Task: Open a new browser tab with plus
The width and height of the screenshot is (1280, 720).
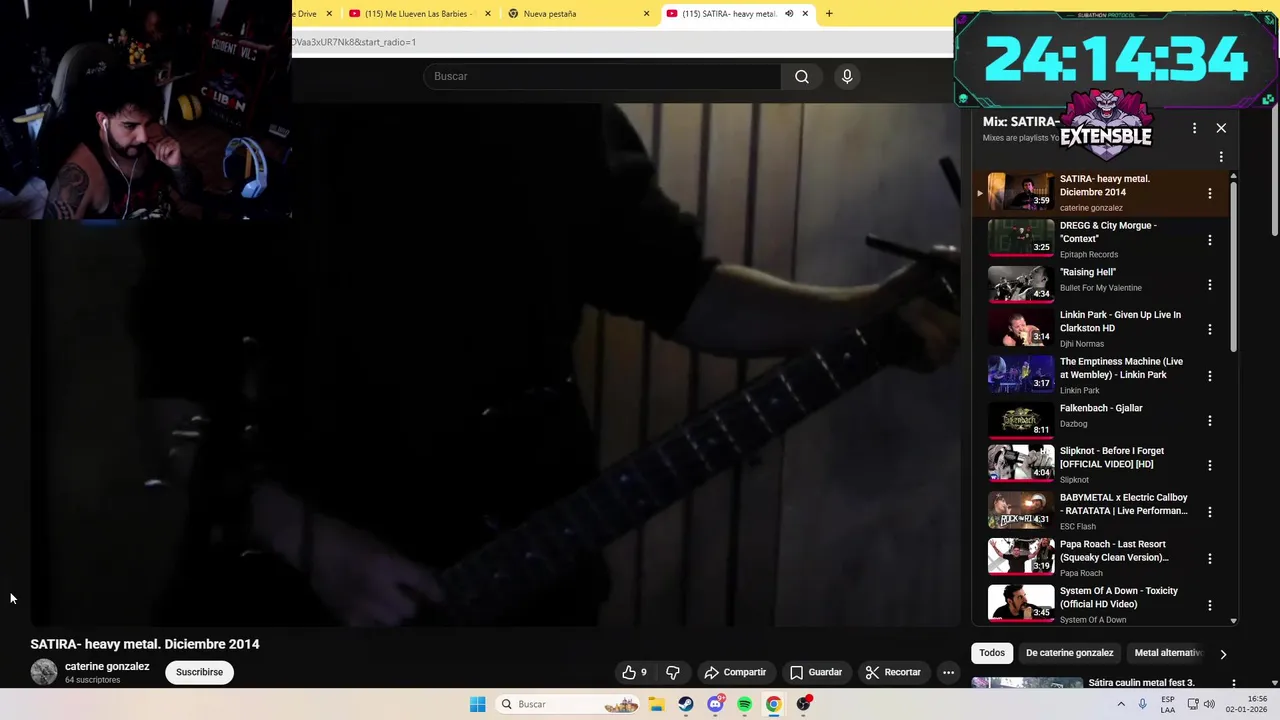Action: coord(829,14)
